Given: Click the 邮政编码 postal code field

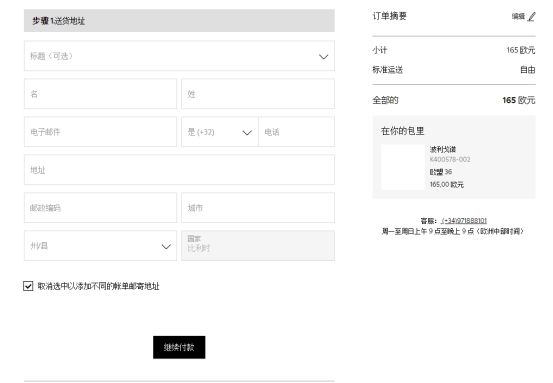Looking at the screenshot, I should [100, 208].
